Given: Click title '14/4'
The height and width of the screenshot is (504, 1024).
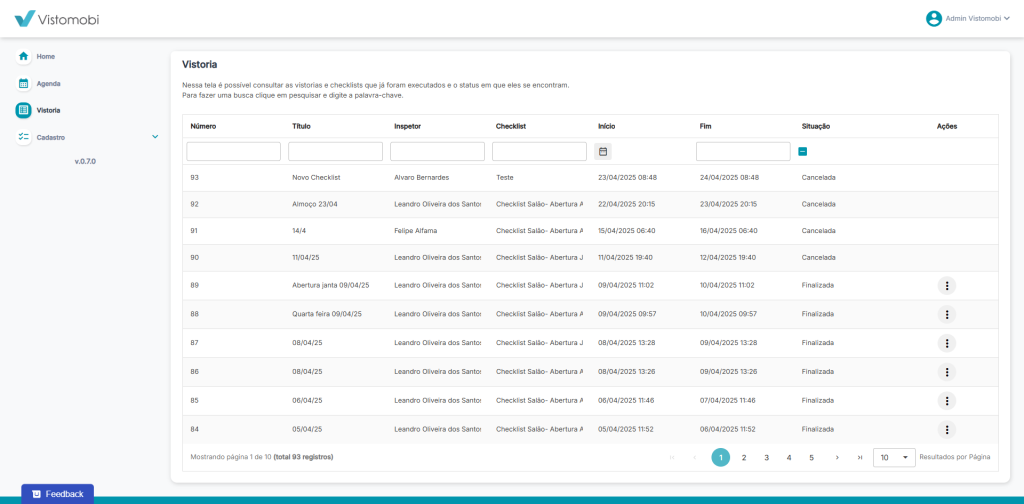Looking at the screenshot, I should [299, 230].
